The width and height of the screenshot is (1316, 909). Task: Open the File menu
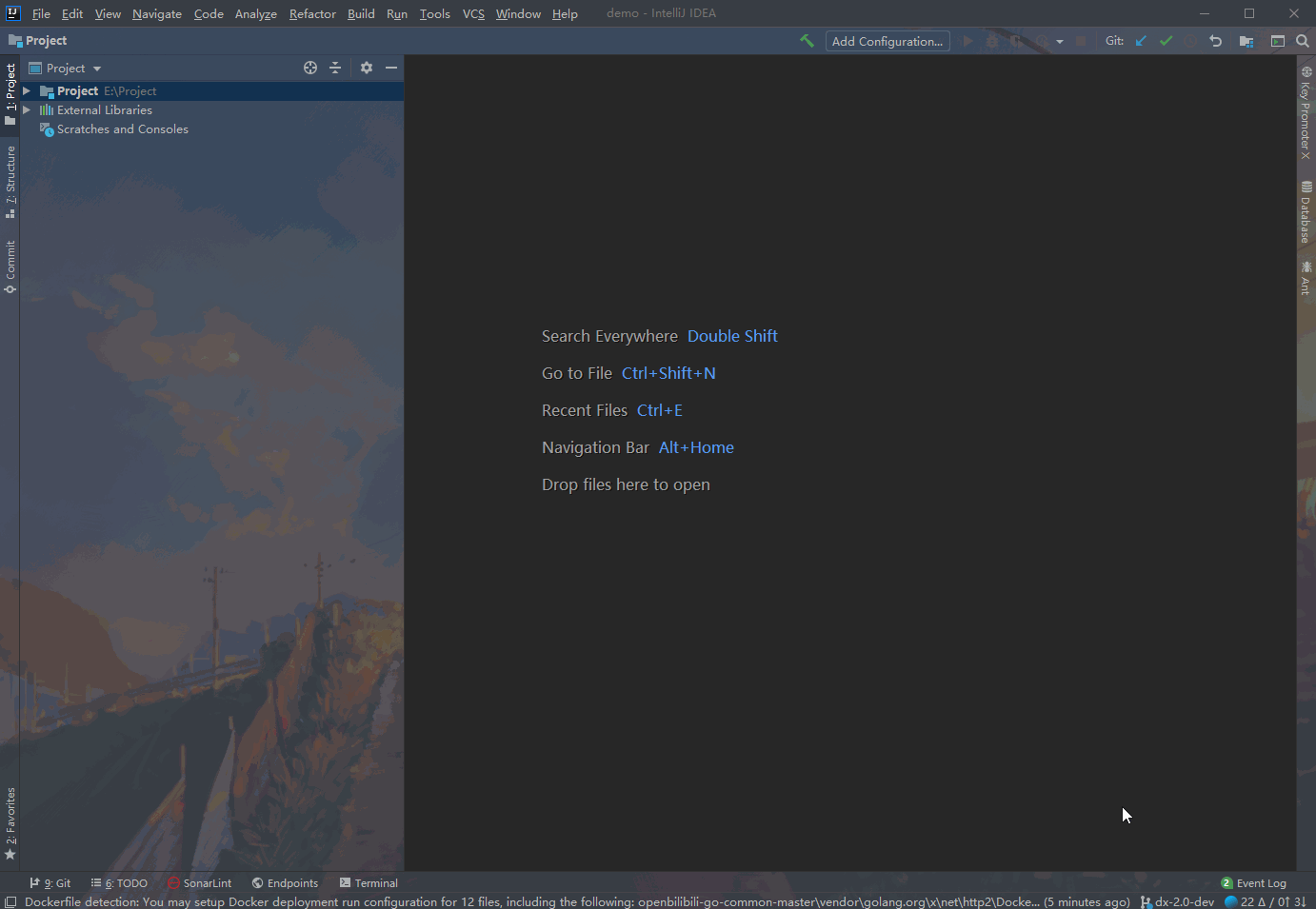pos(41,13)
